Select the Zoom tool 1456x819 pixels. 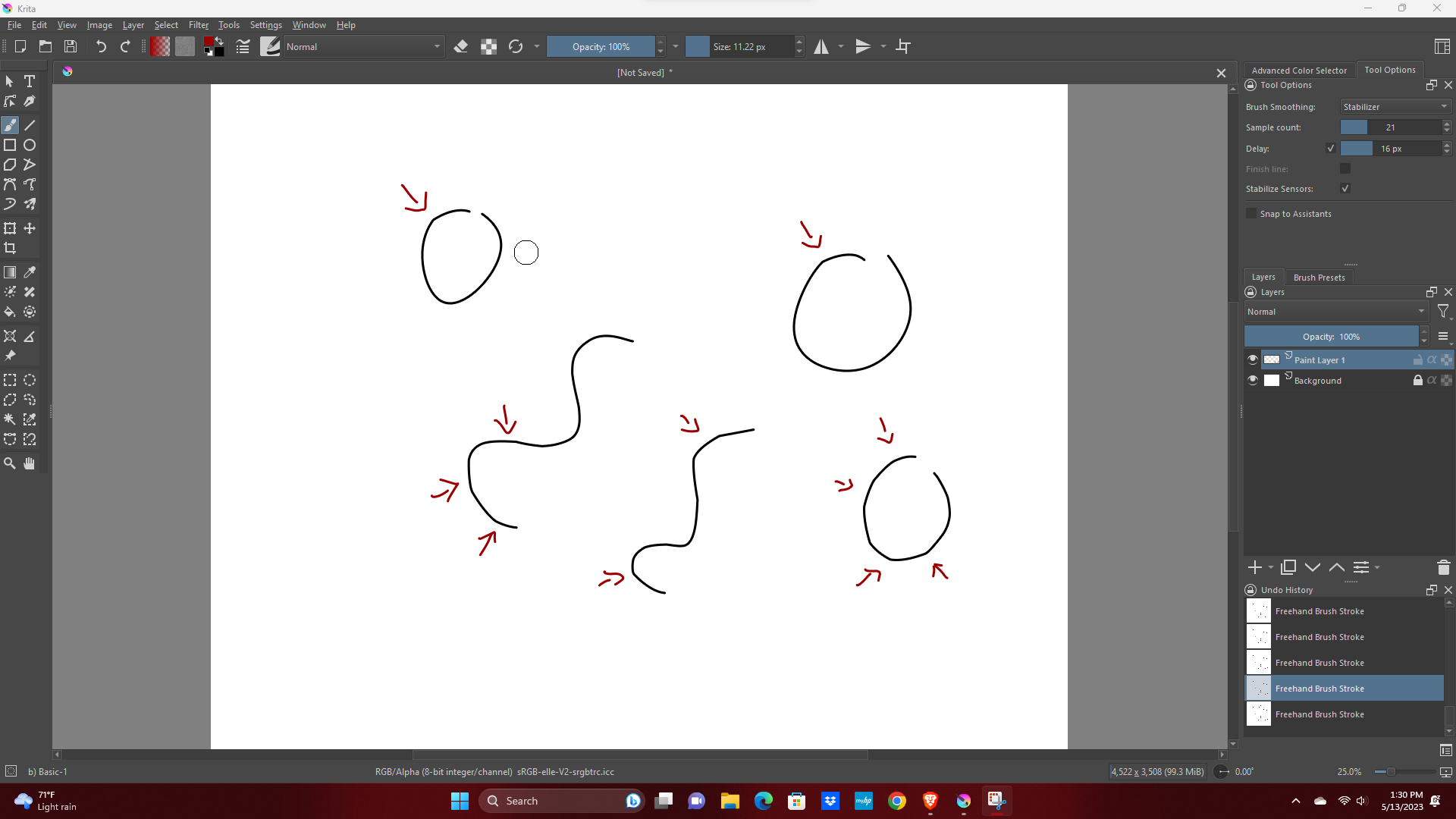10,463
